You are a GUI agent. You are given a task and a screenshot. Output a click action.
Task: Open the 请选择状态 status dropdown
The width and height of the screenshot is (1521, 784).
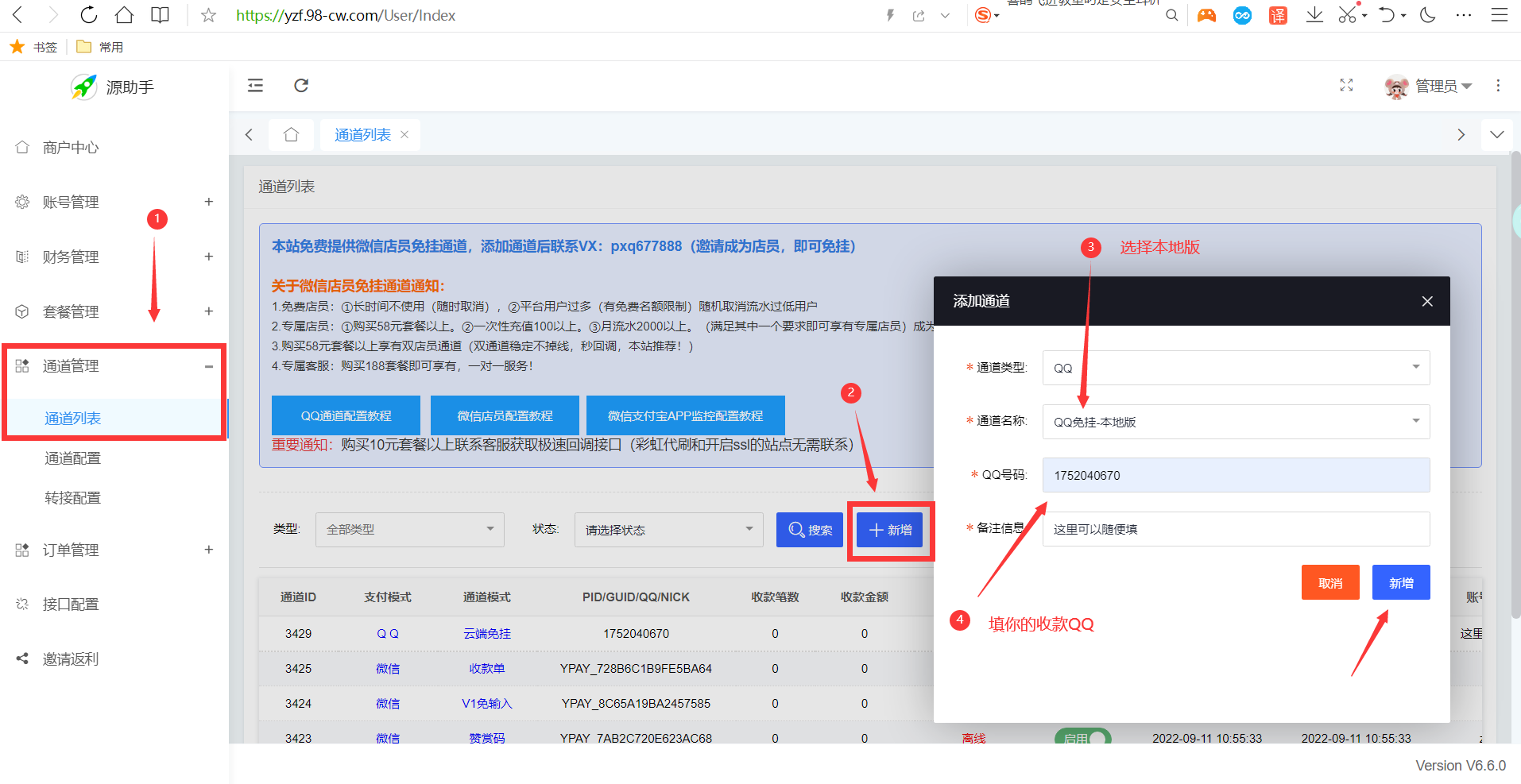pos(669,529)
